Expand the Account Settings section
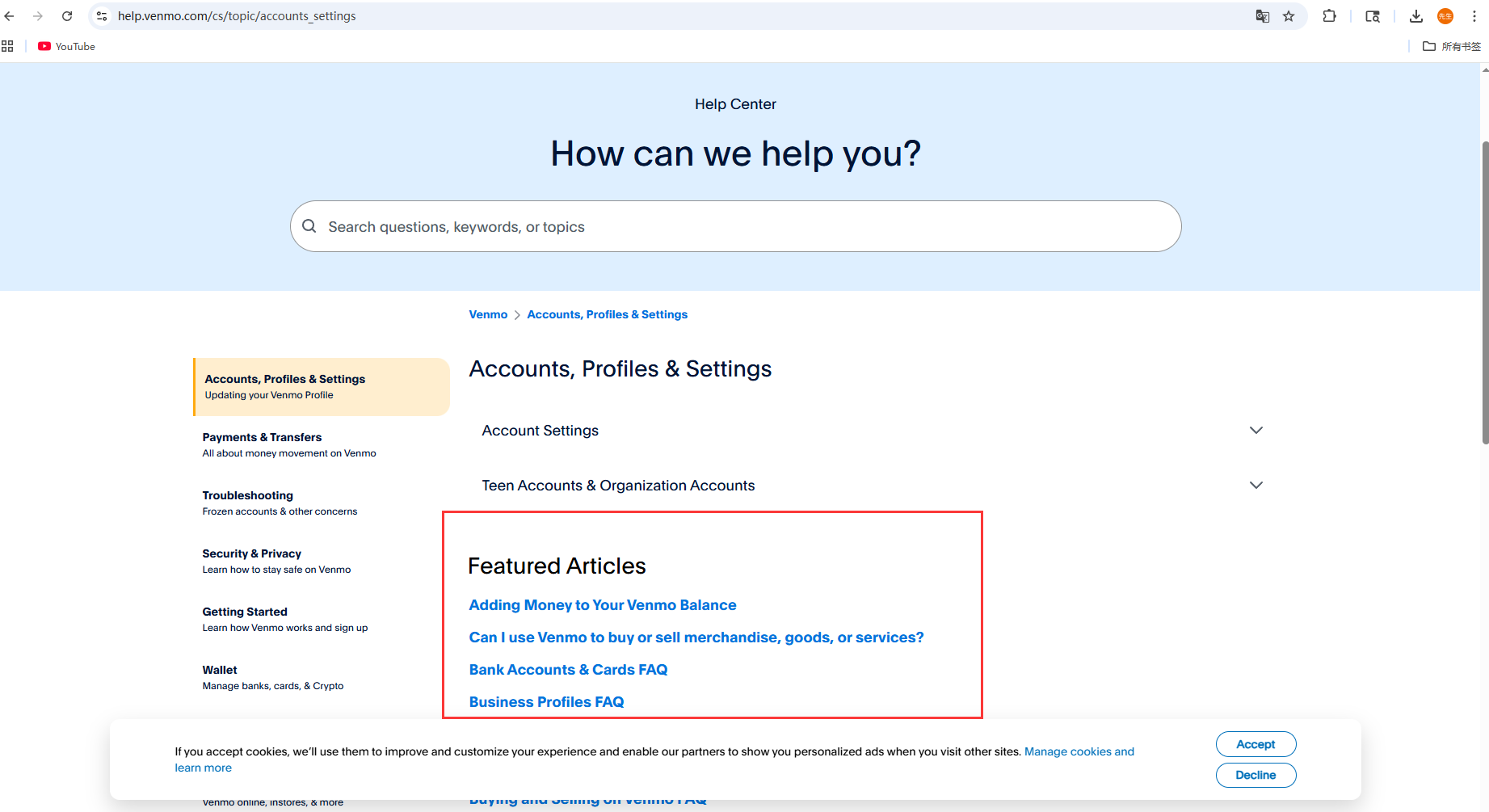Screen dimensions: 1489x812 1256,431
